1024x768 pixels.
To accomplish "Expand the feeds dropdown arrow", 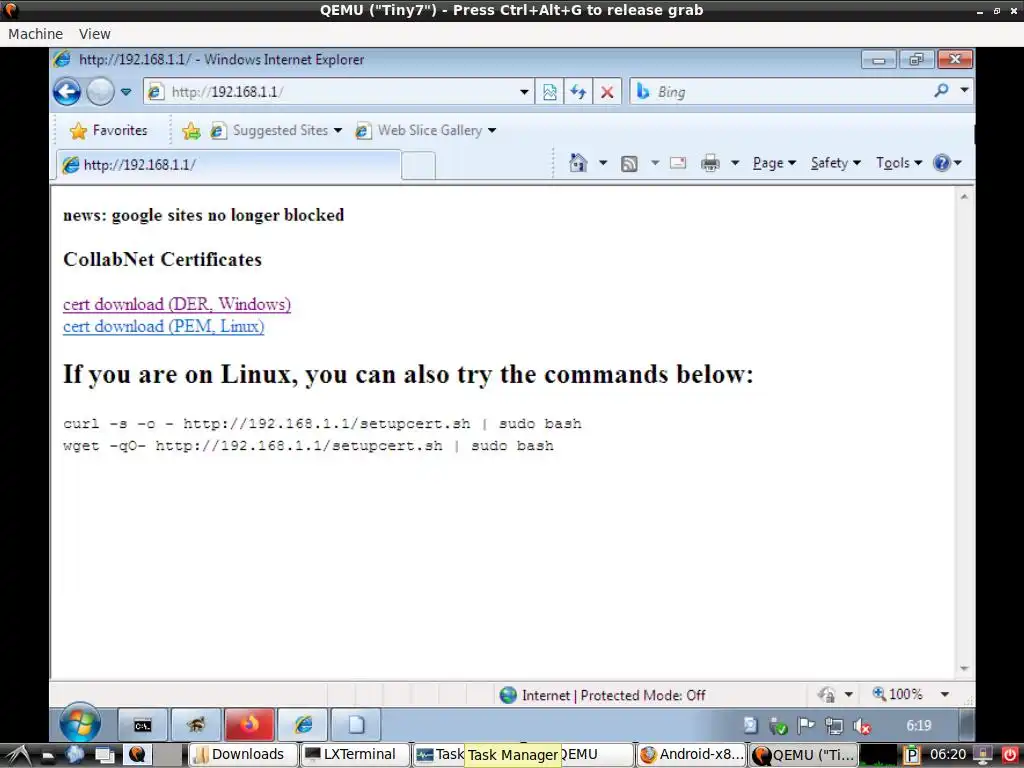I will pos(654,163).
